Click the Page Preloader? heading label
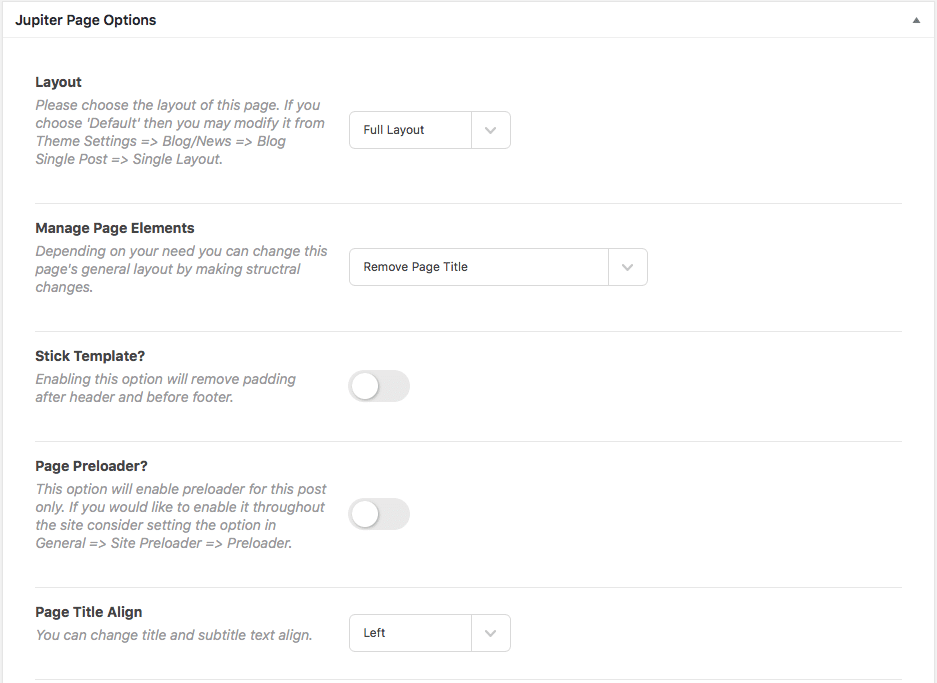The image size is (937, 683). click(91, 465)
